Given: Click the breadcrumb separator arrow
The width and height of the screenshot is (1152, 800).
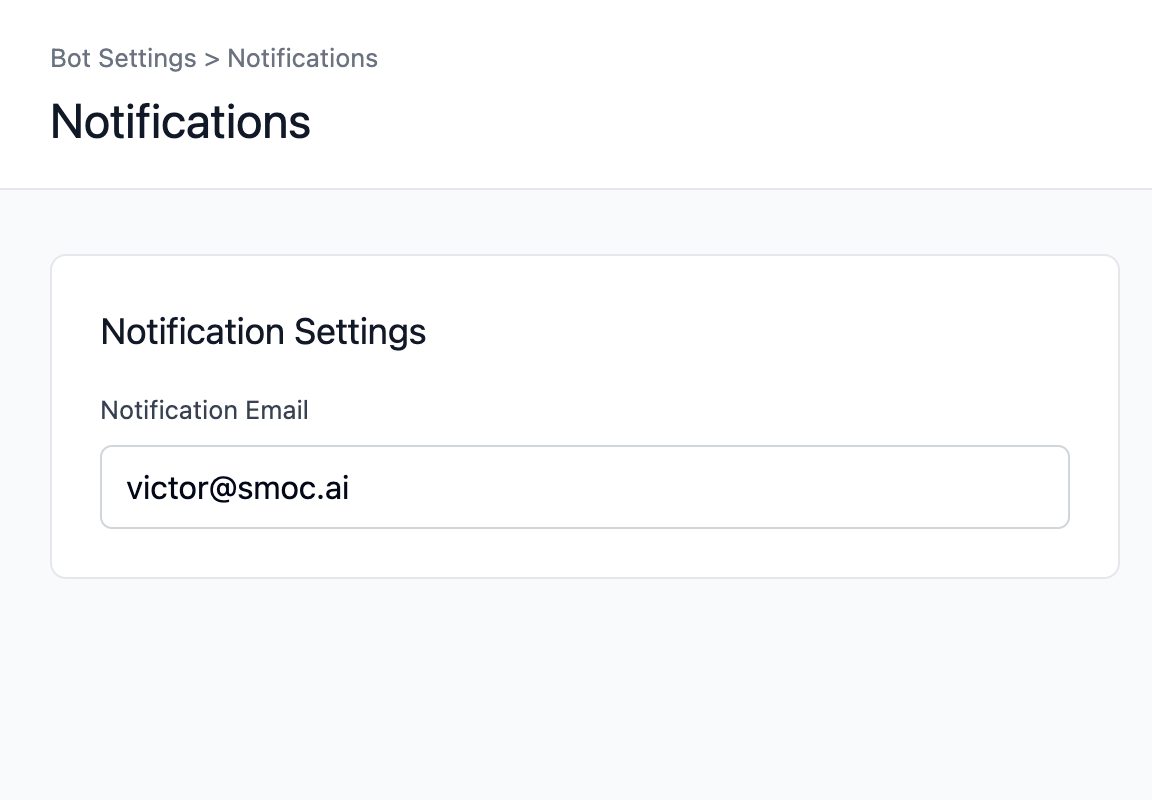Looking at the screenshot, I should (212, 59).
